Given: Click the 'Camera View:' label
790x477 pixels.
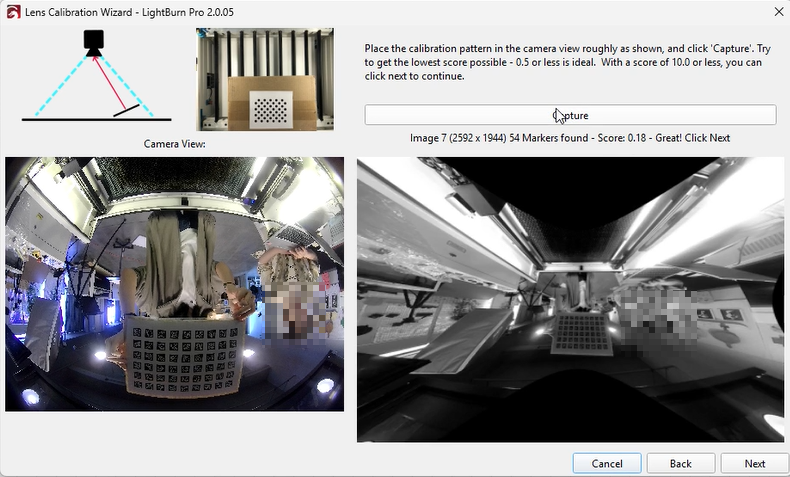Looking at the screenshot, I should [x=175, y=144].
